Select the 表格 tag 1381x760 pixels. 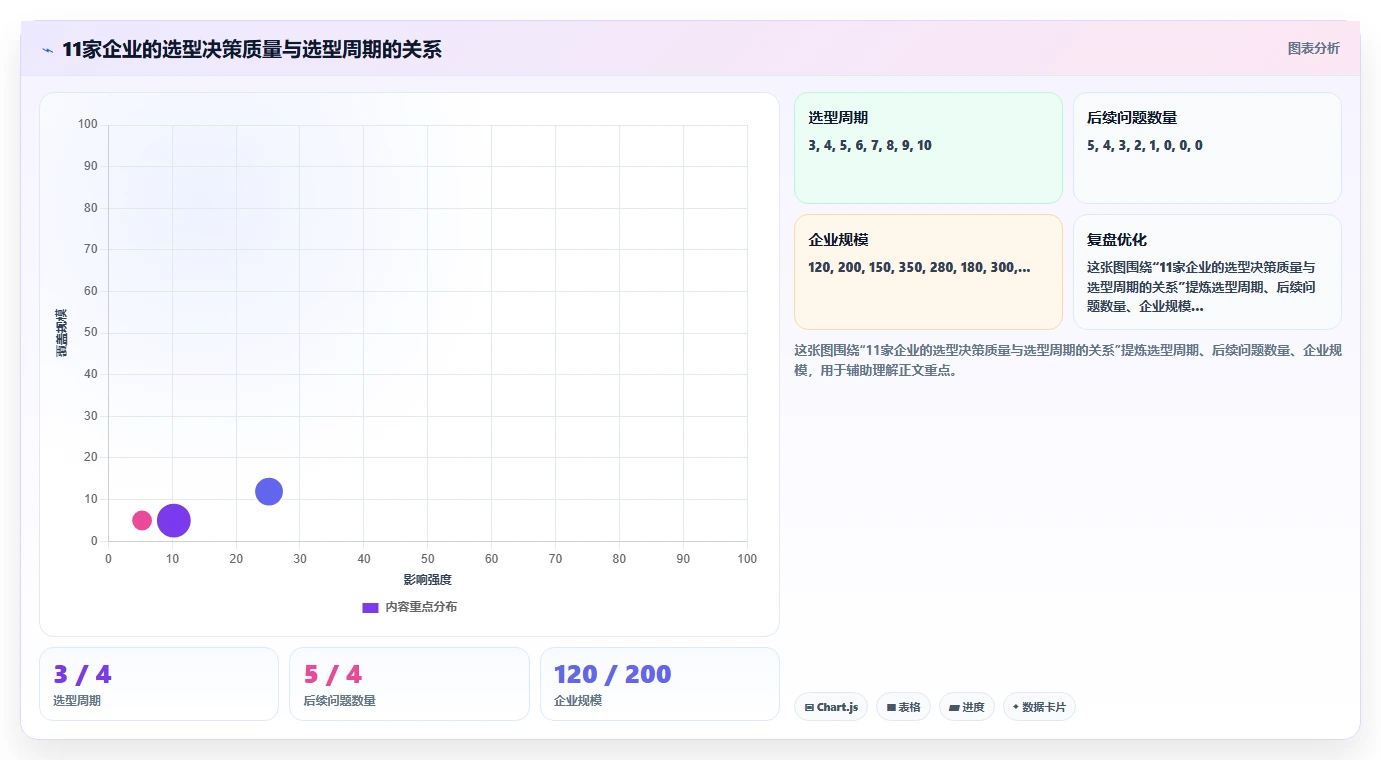903,707
